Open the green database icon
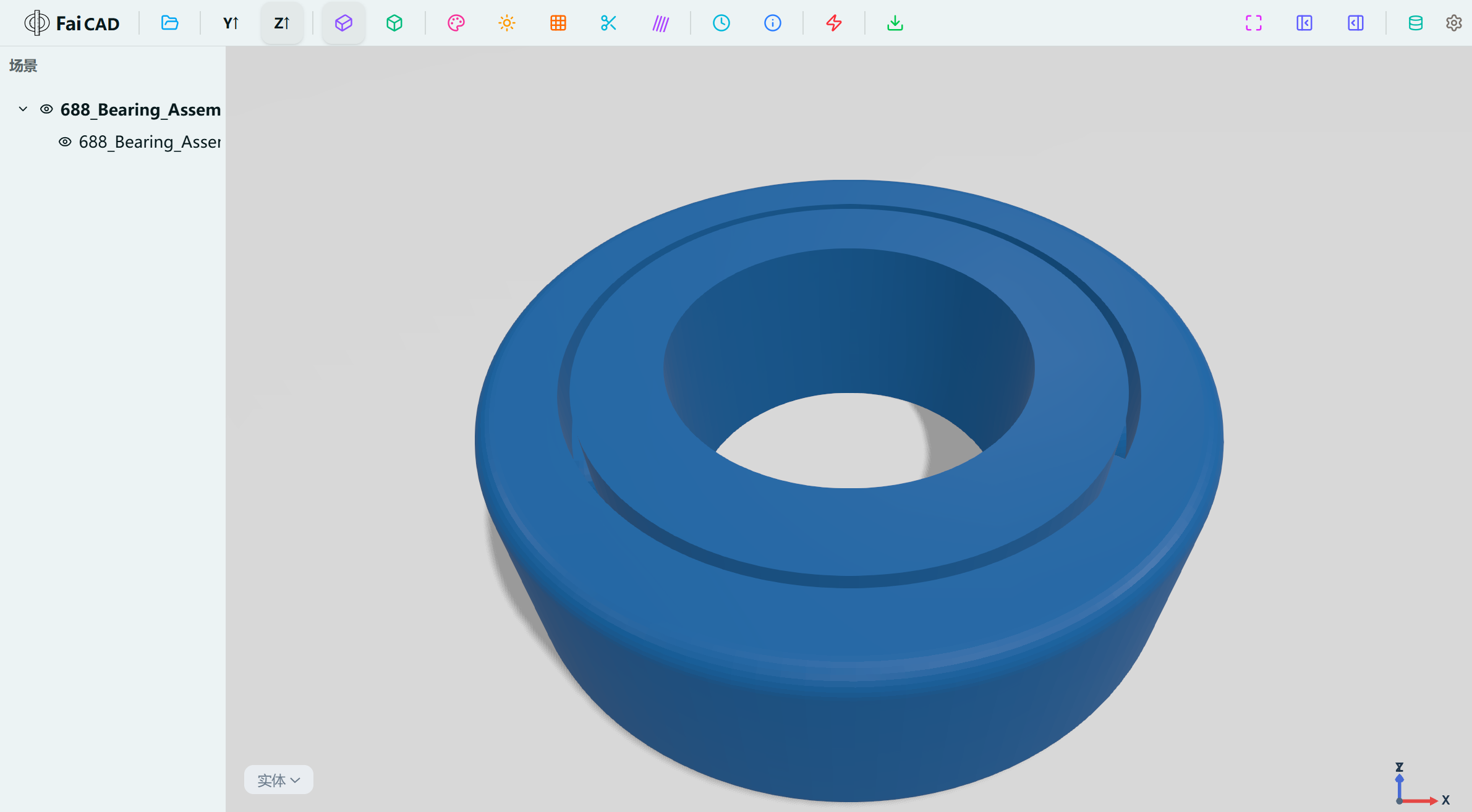 point(1416,23)
